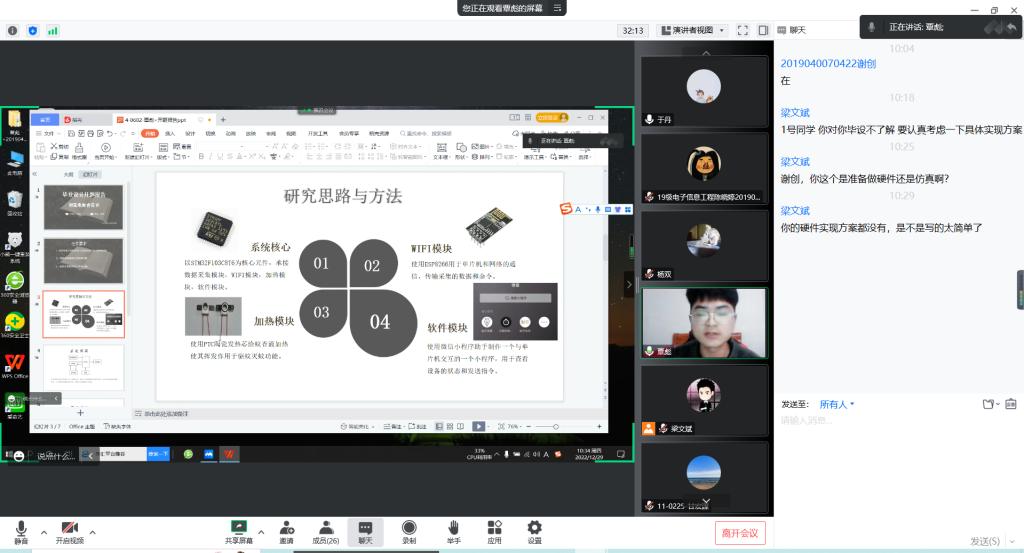Open the 应用 apps icon

point(494,528)
